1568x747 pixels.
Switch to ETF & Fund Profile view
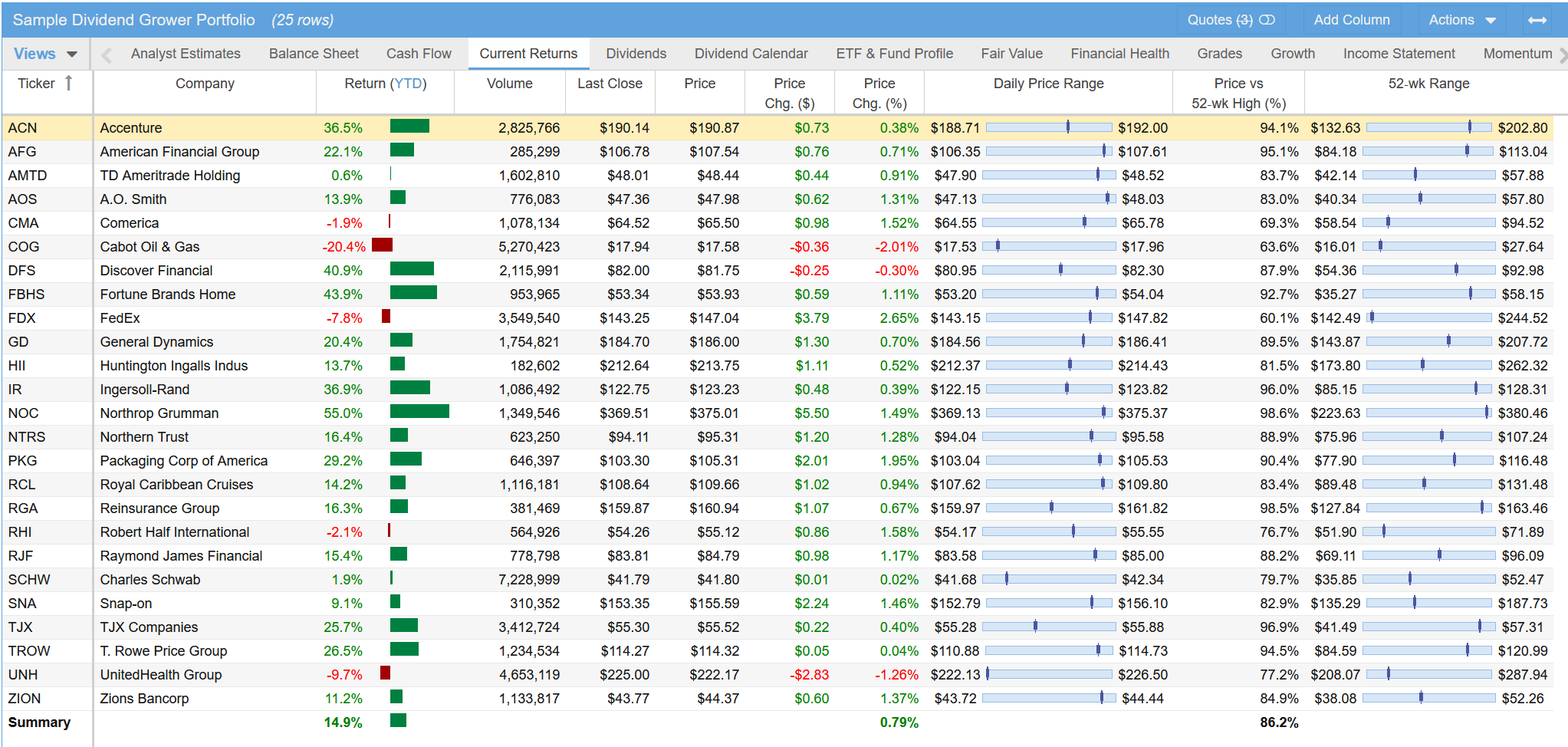click(x=894, y=54)
